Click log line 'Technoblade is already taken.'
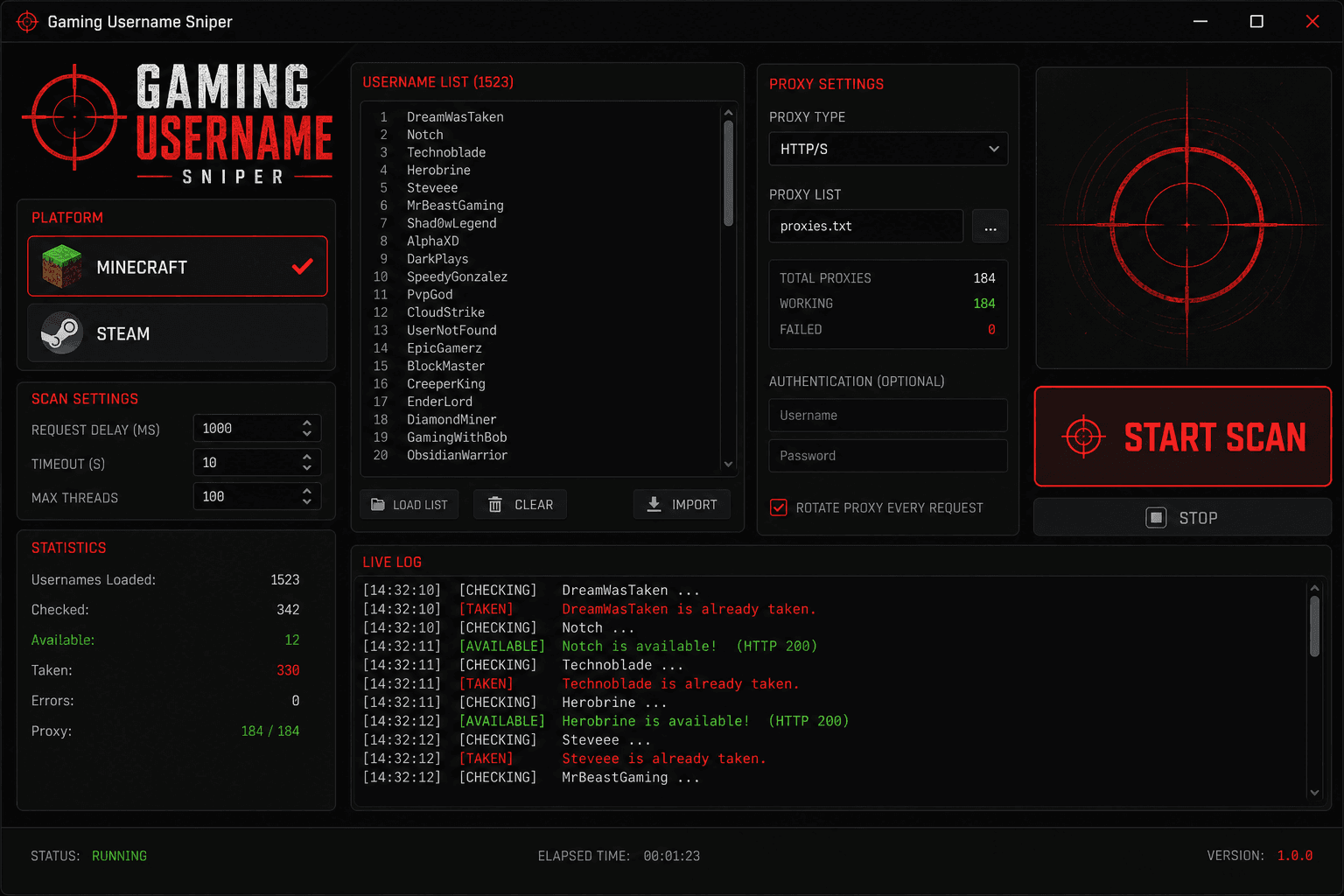Screen dimensions: 1344x896 (680, 684)
